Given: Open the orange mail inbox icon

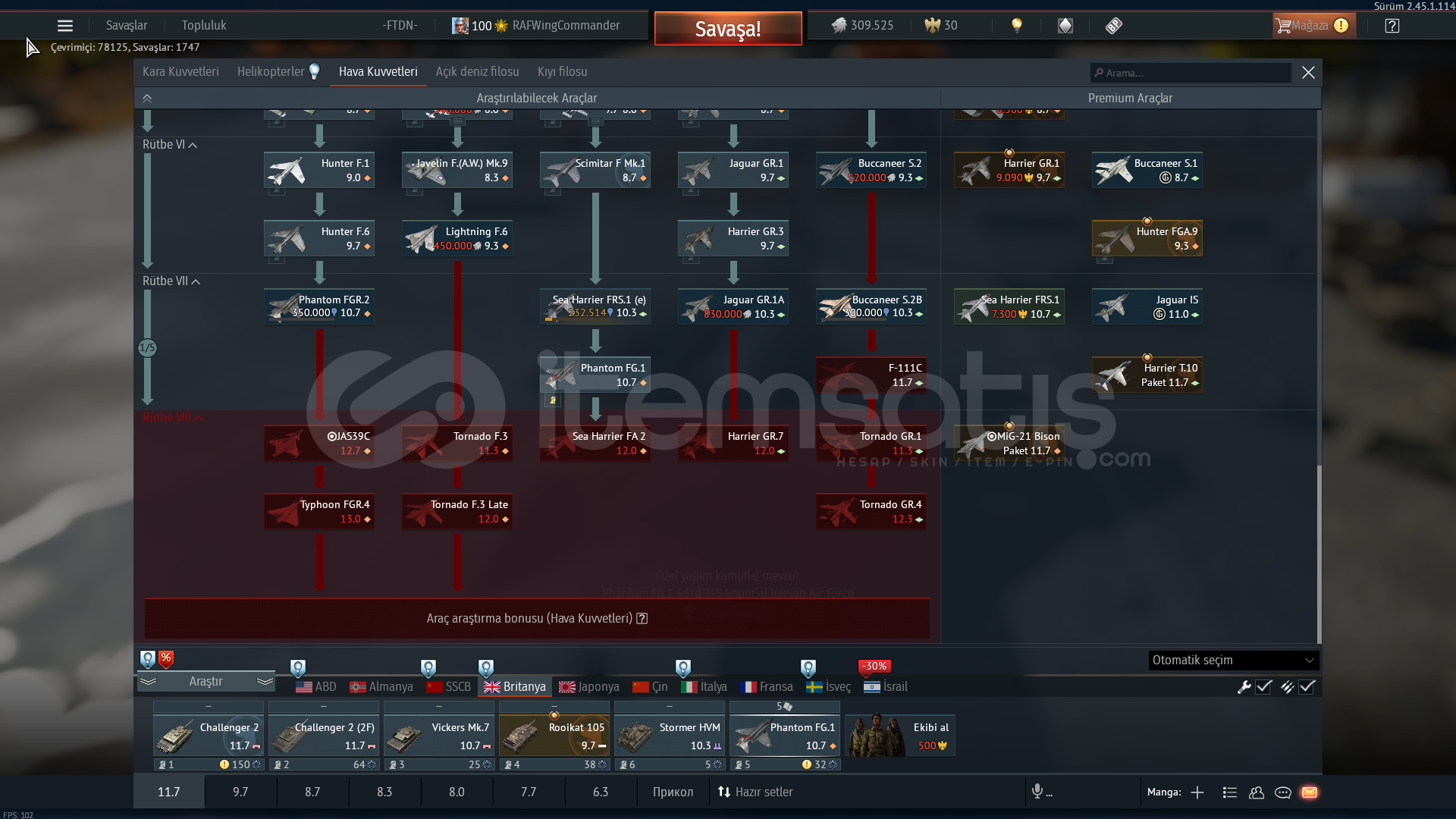Looking at the screenshot, I should tap(1310, 792).
